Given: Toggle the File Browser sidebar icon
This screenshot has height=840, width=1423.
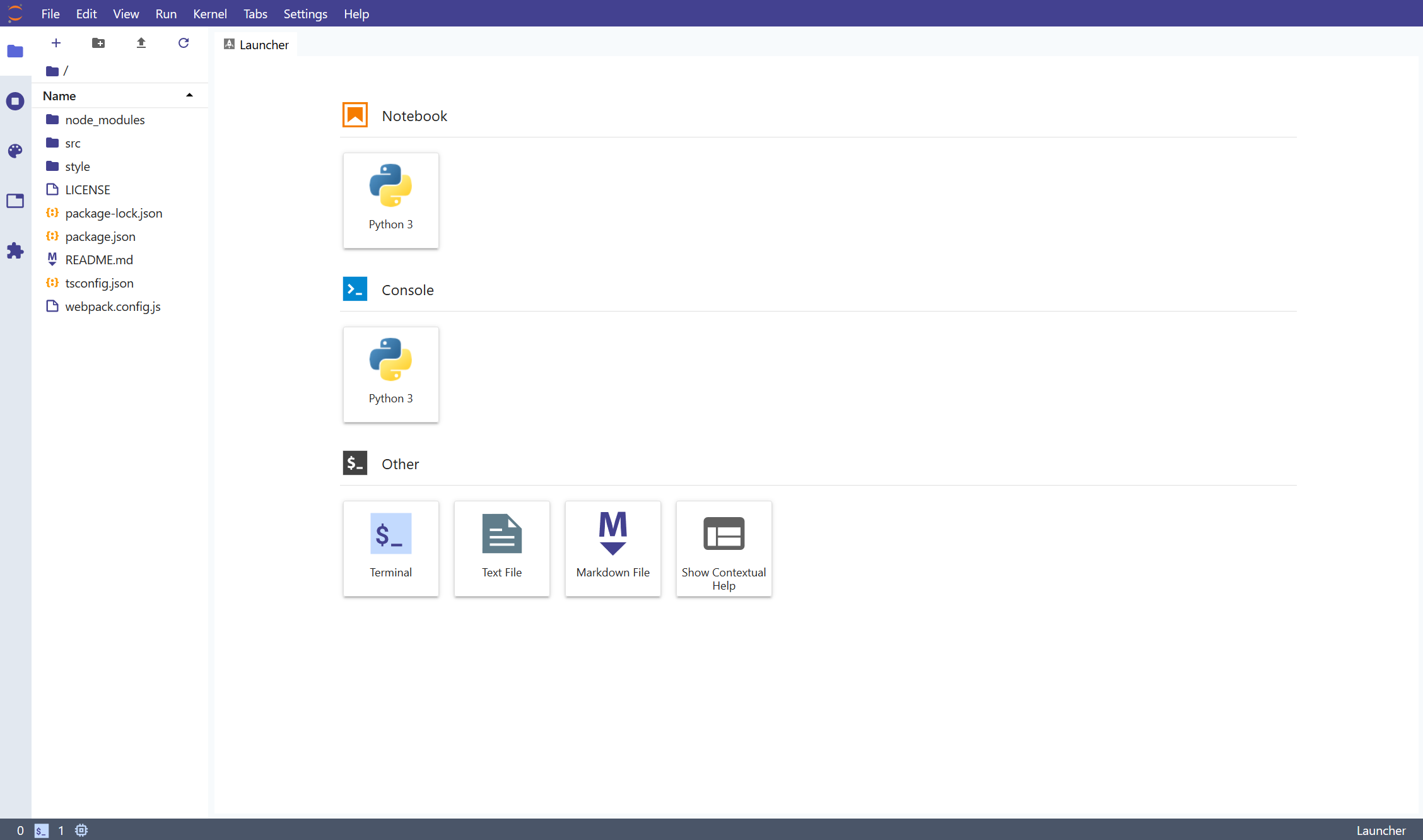Looking at the screenshot, I should tap(15, 51).
